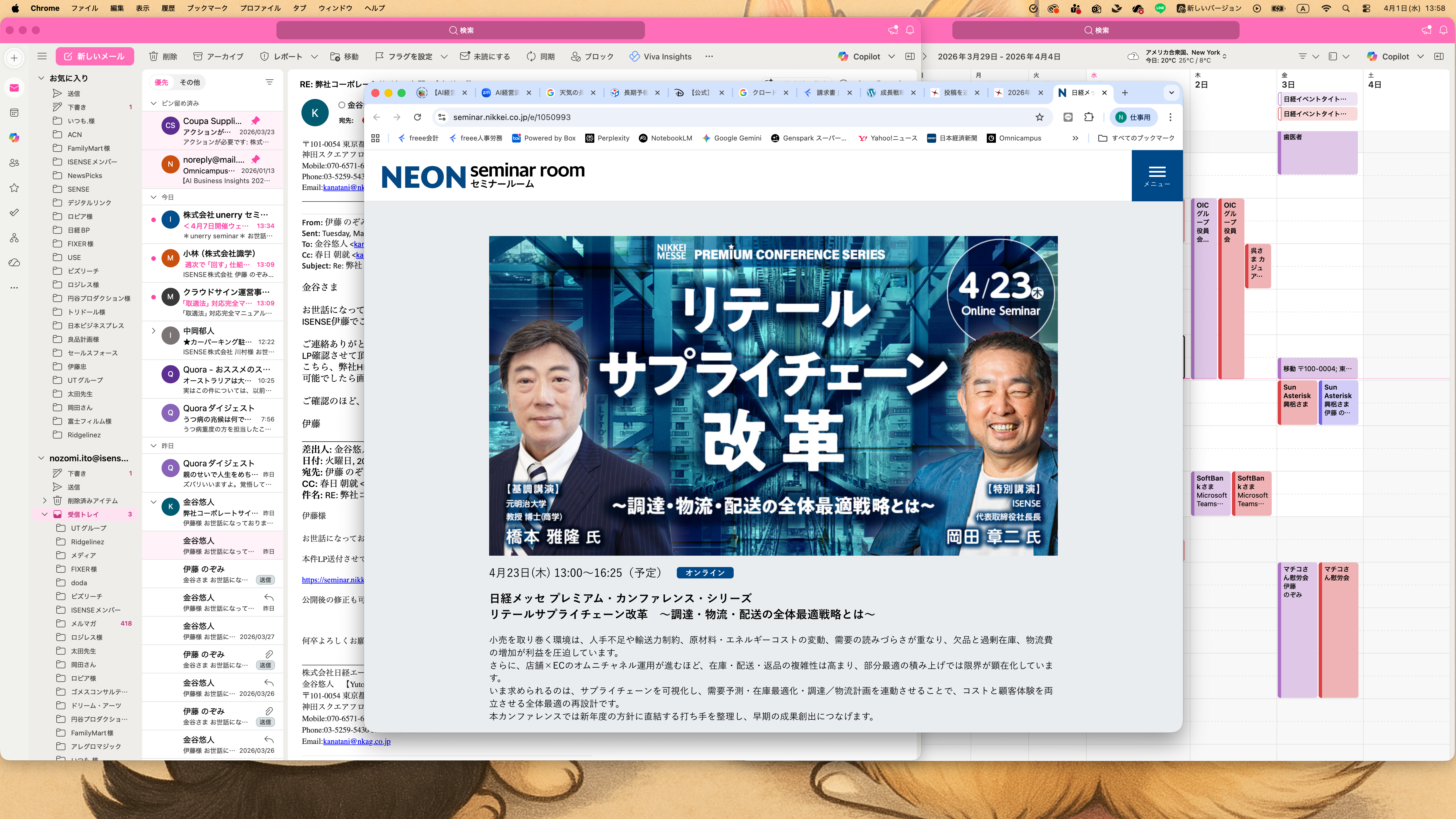Image resolution: width=1456 pixels, height=819 pixels.
Task: Select the 優先 focused inbox toggle
Action: coord(161,82)
